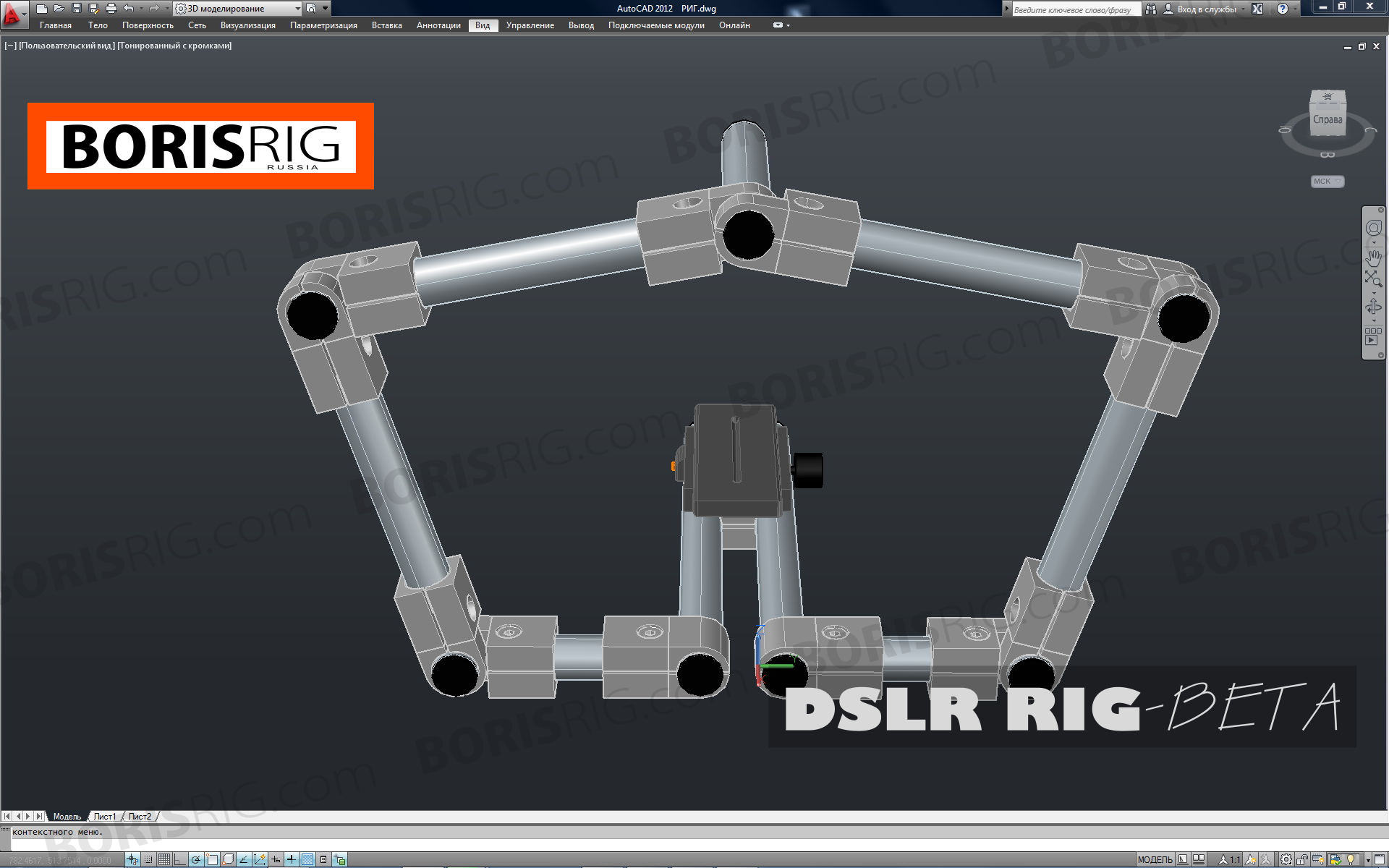Screen dimensions: 1389x868
Task: Click the New drawing icon
Action: click(x=41, y=9)
